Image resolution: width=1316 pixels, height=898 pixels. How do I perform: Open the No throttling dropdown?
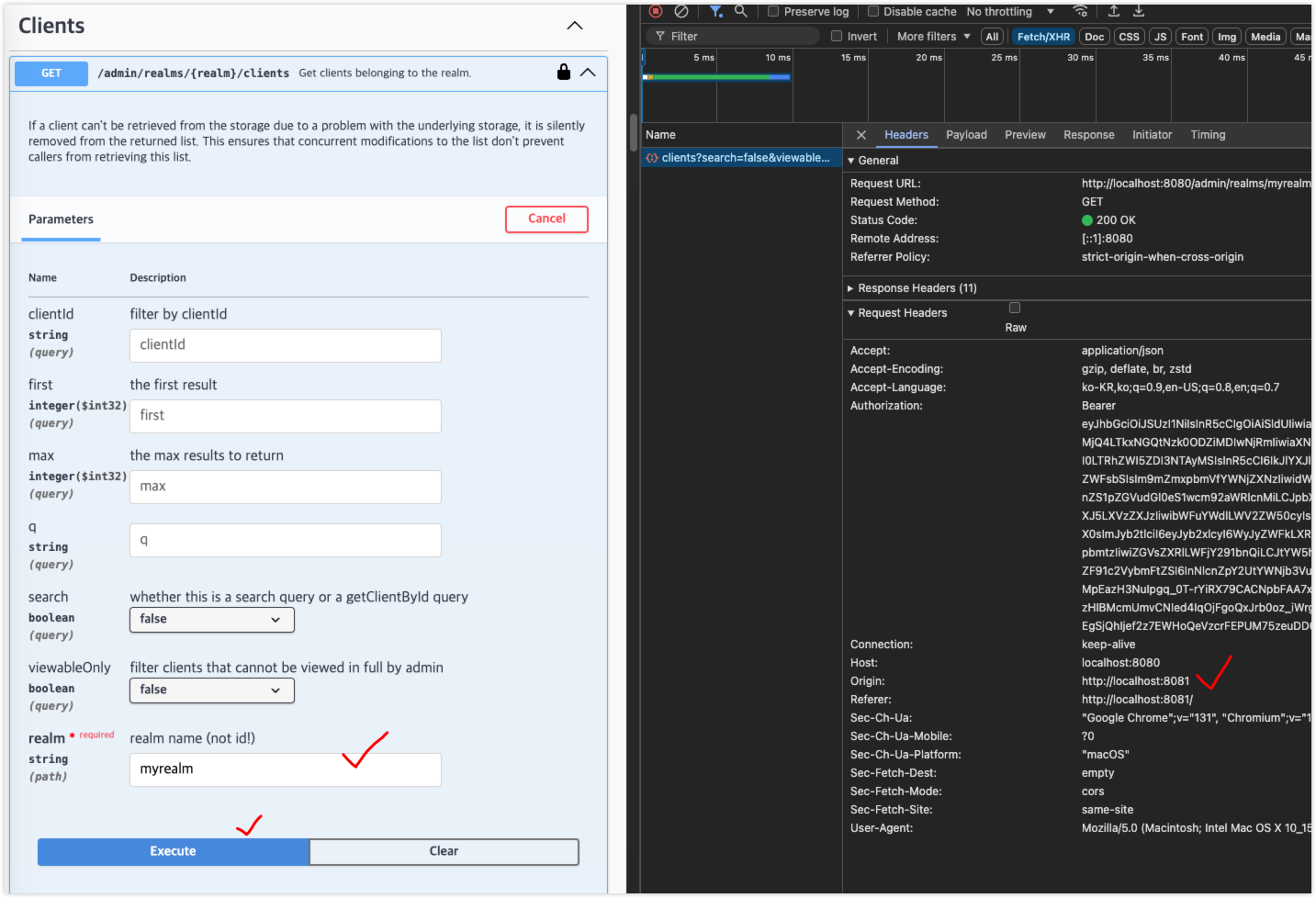[x=1010, y=12]
